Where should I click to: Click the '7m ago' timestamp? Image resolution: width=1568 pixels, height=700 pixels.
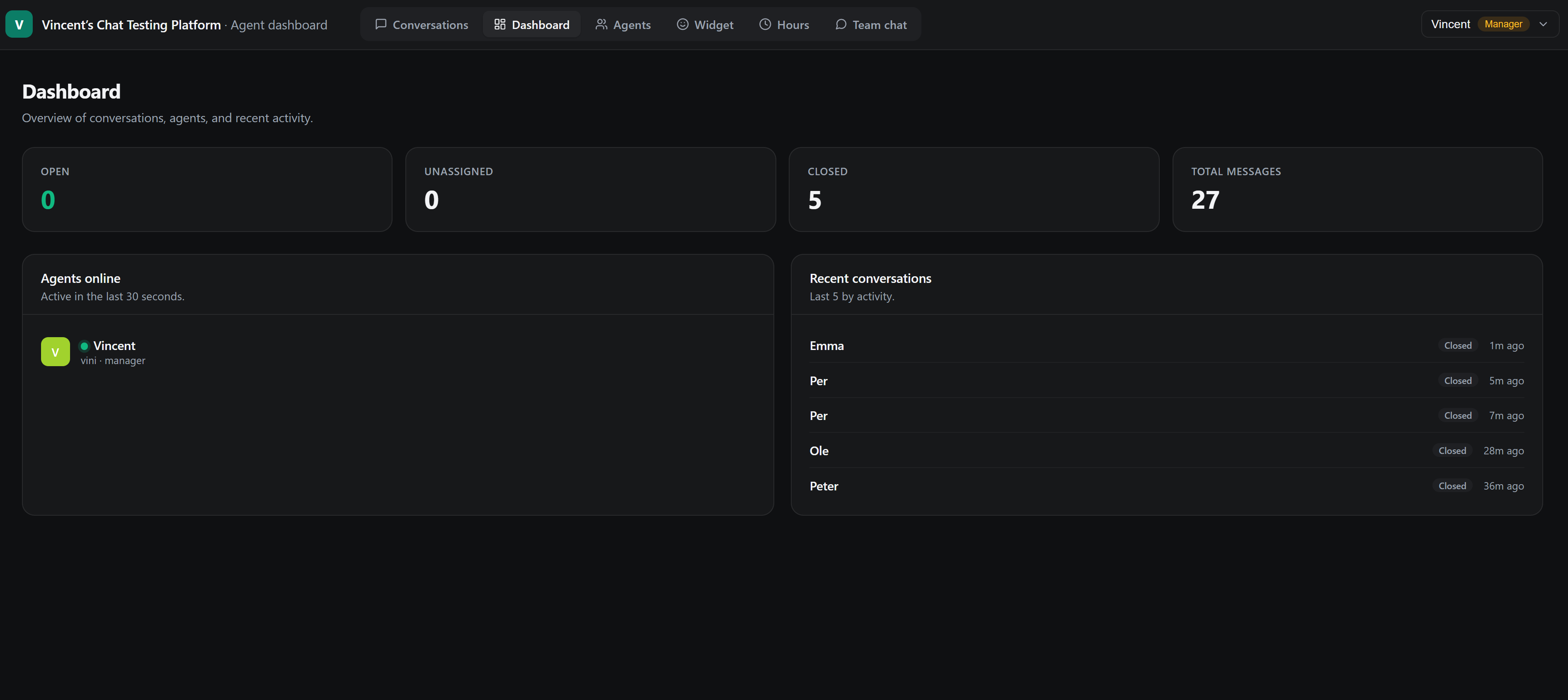(1507, 415)
